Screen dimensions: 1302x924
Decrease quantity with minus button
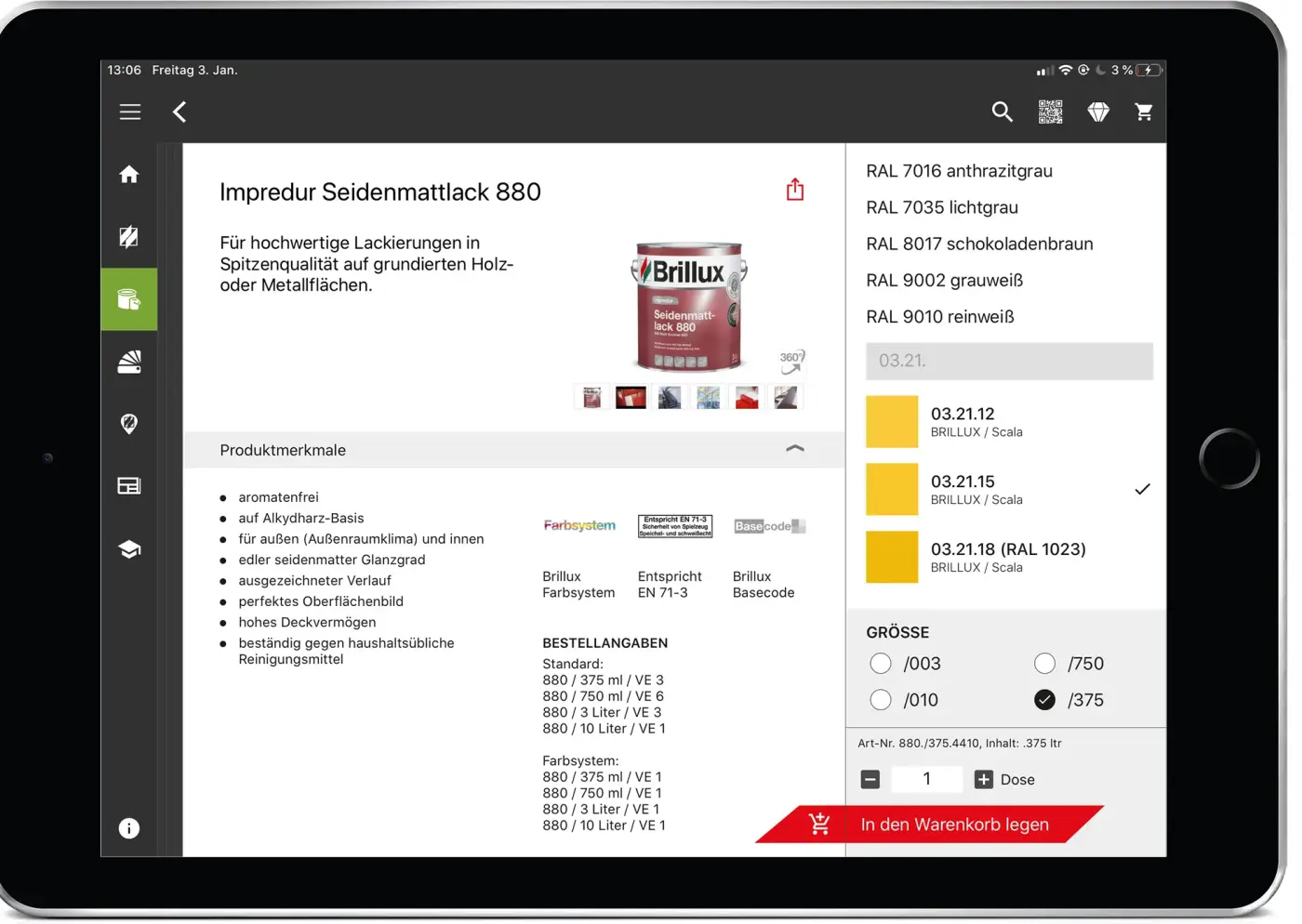(870, 779)
